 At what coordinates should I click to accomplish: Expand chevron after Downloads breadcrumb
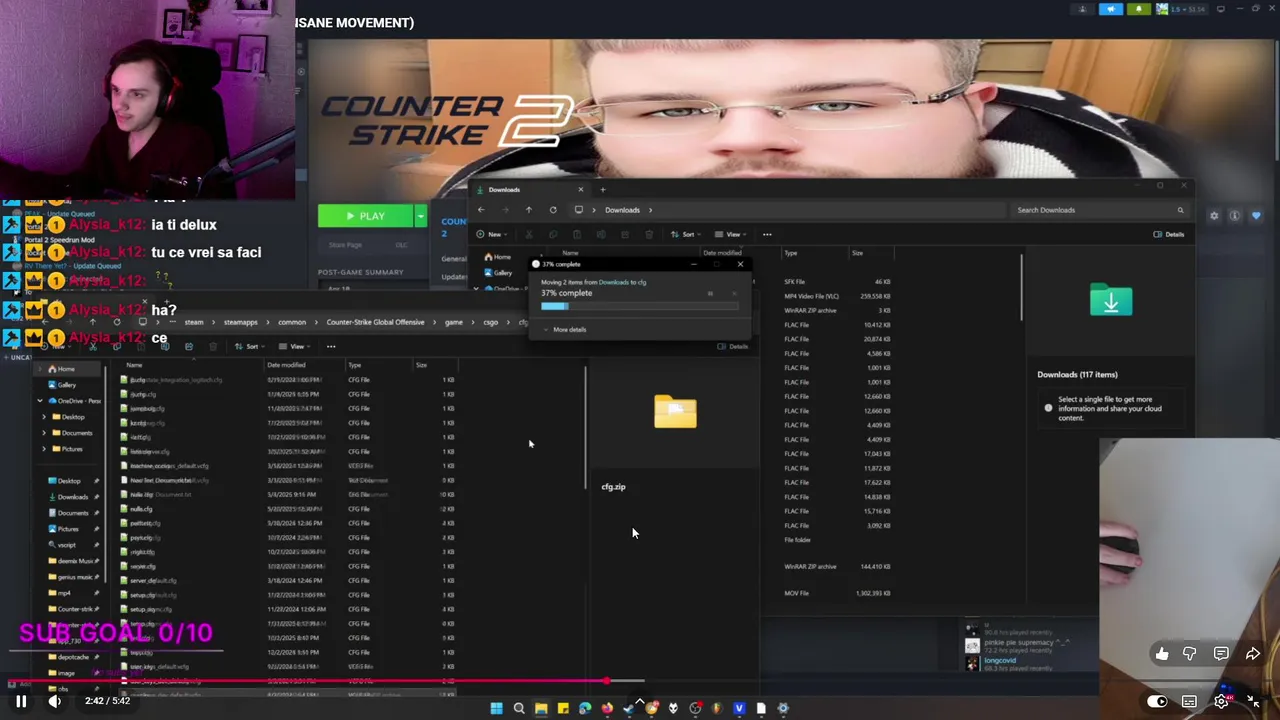651,210
